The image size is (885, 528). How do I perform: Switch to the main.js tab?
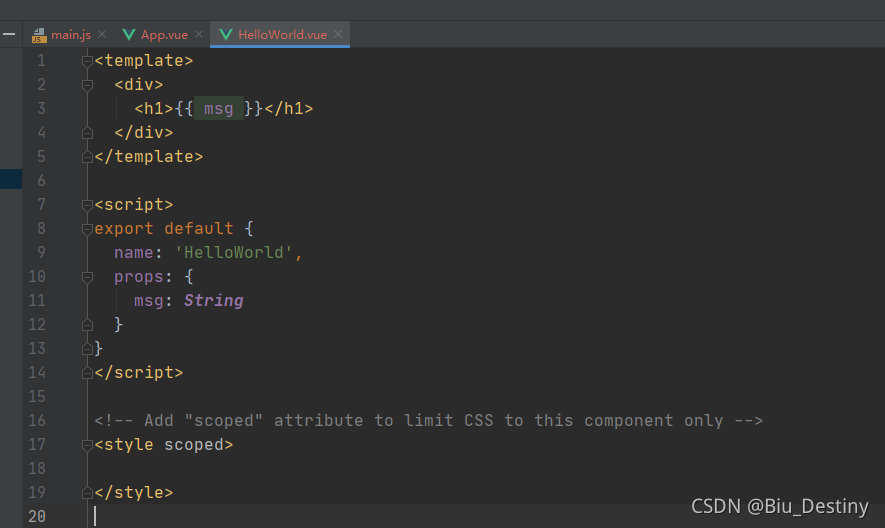pyautogui.click(x=71, y=34)
